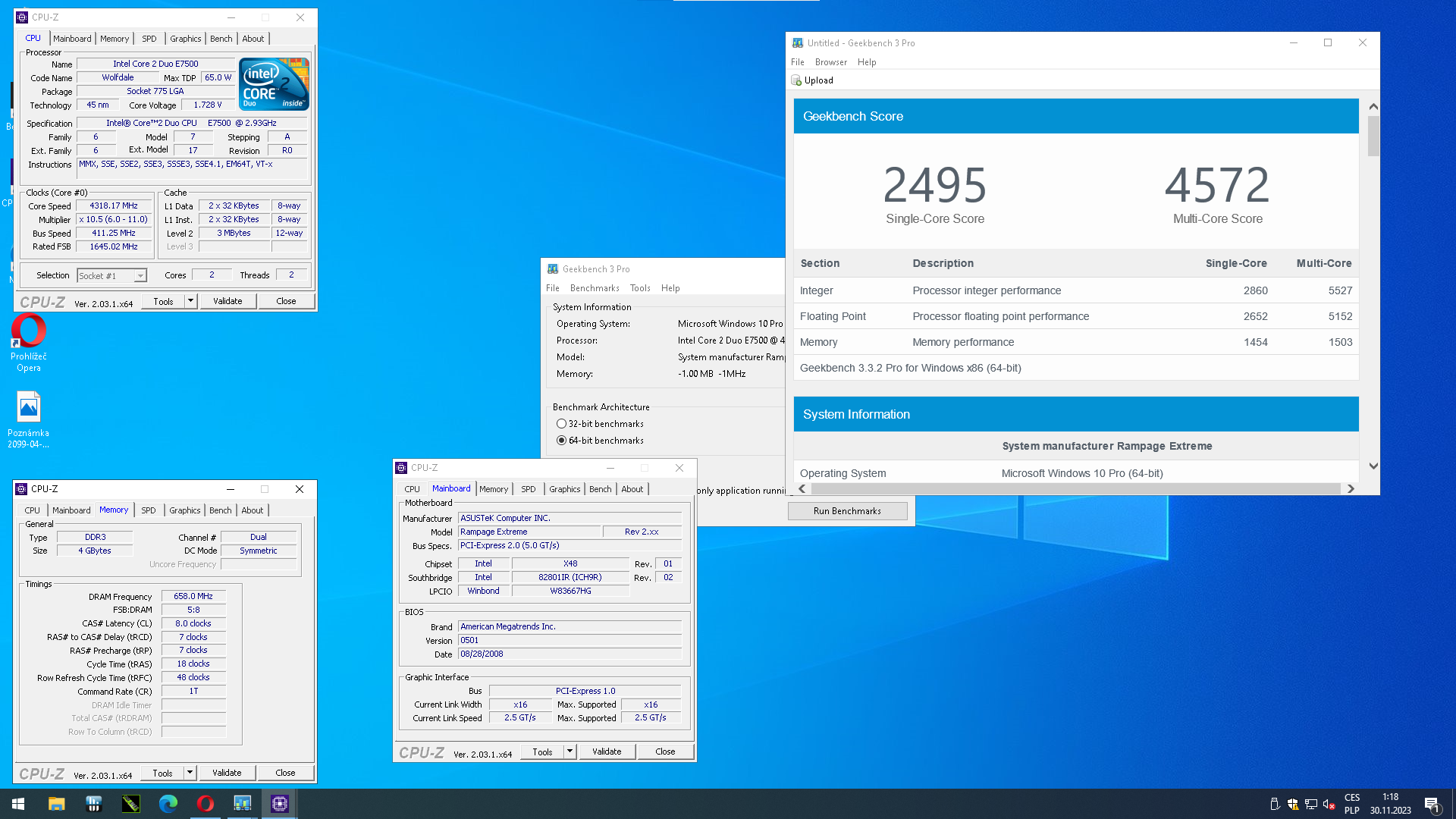
Task: Open About tab in Mainboard CPU-Z window
Action: pos(632,489)
